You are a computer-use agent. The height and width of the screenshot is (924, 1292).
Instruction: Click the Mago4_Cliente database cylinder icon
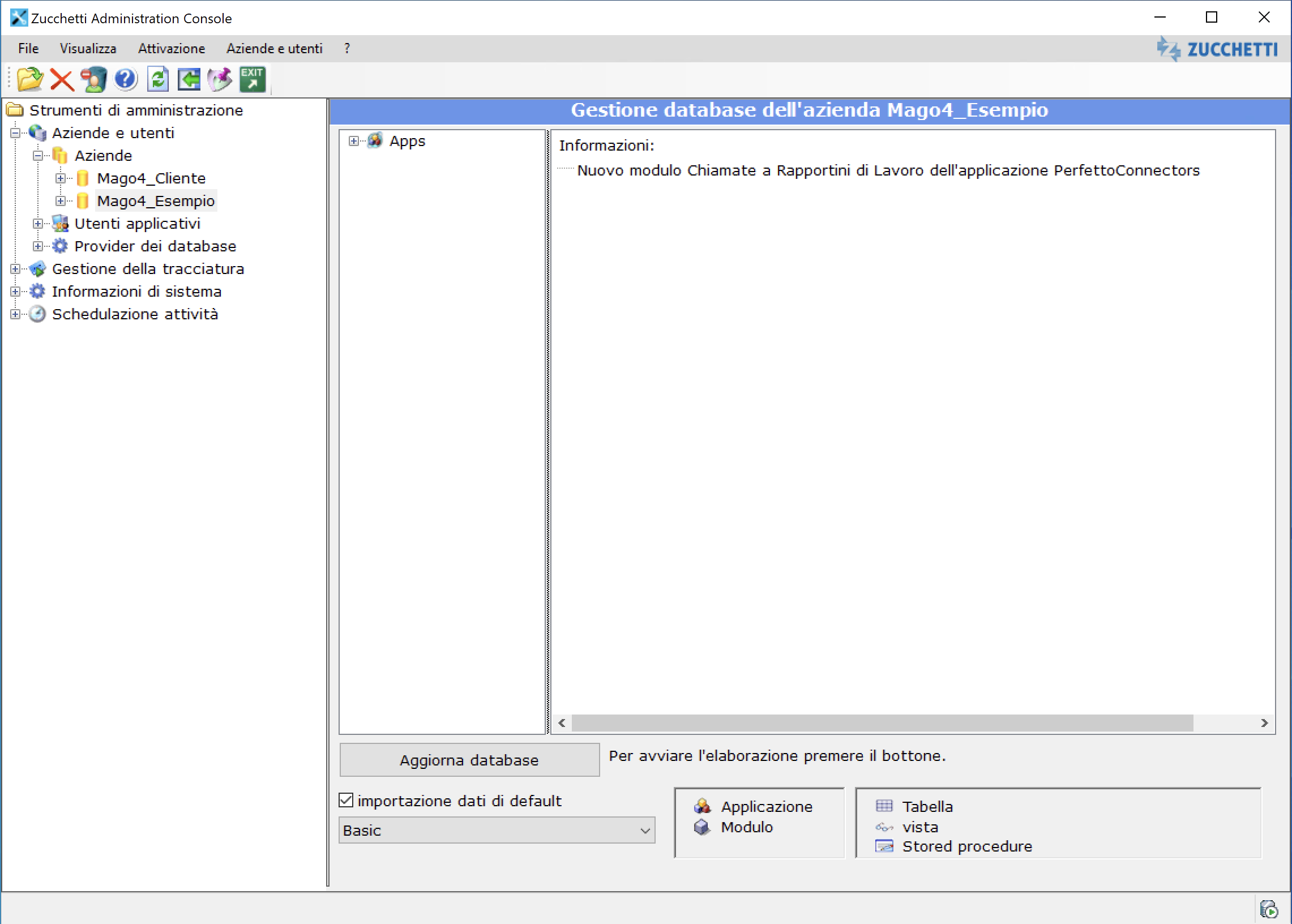point(83,178)
